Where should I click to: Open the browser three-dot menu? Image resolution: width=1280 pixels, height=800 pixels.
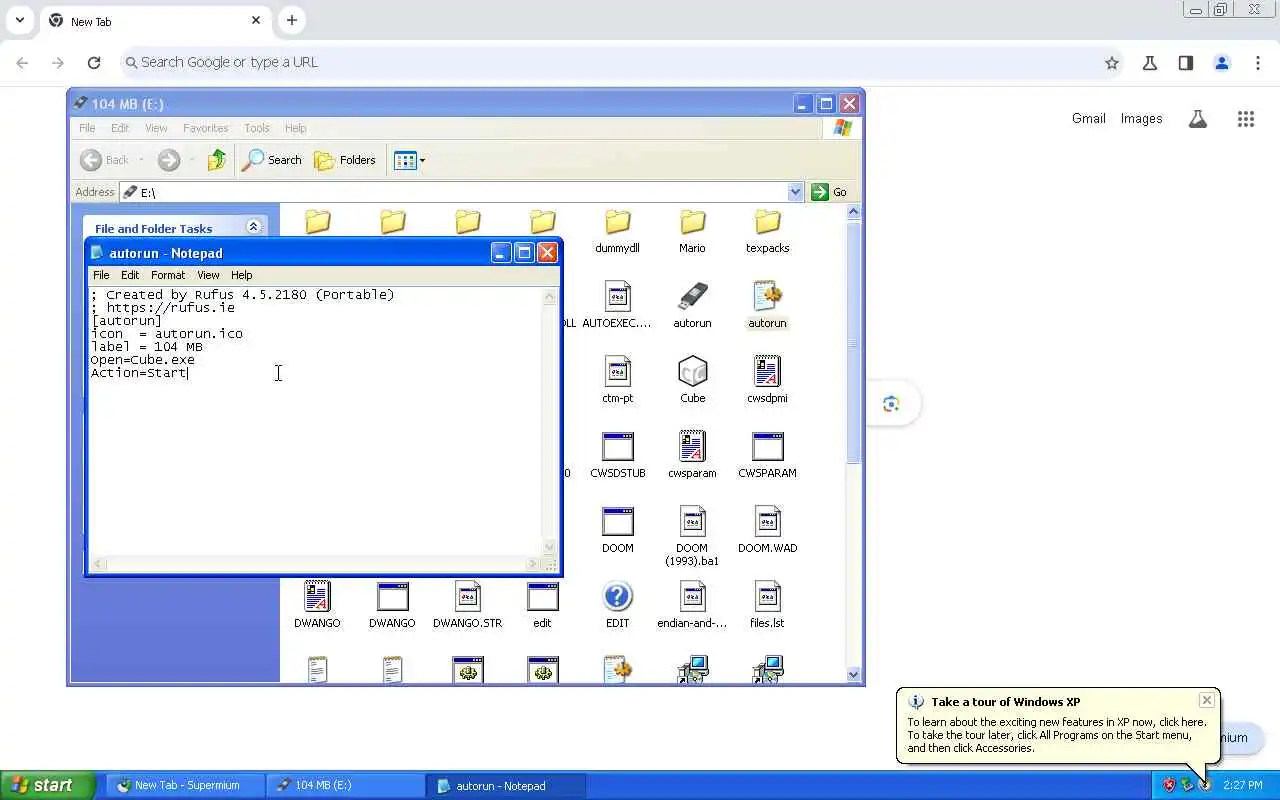[1258, 63]
